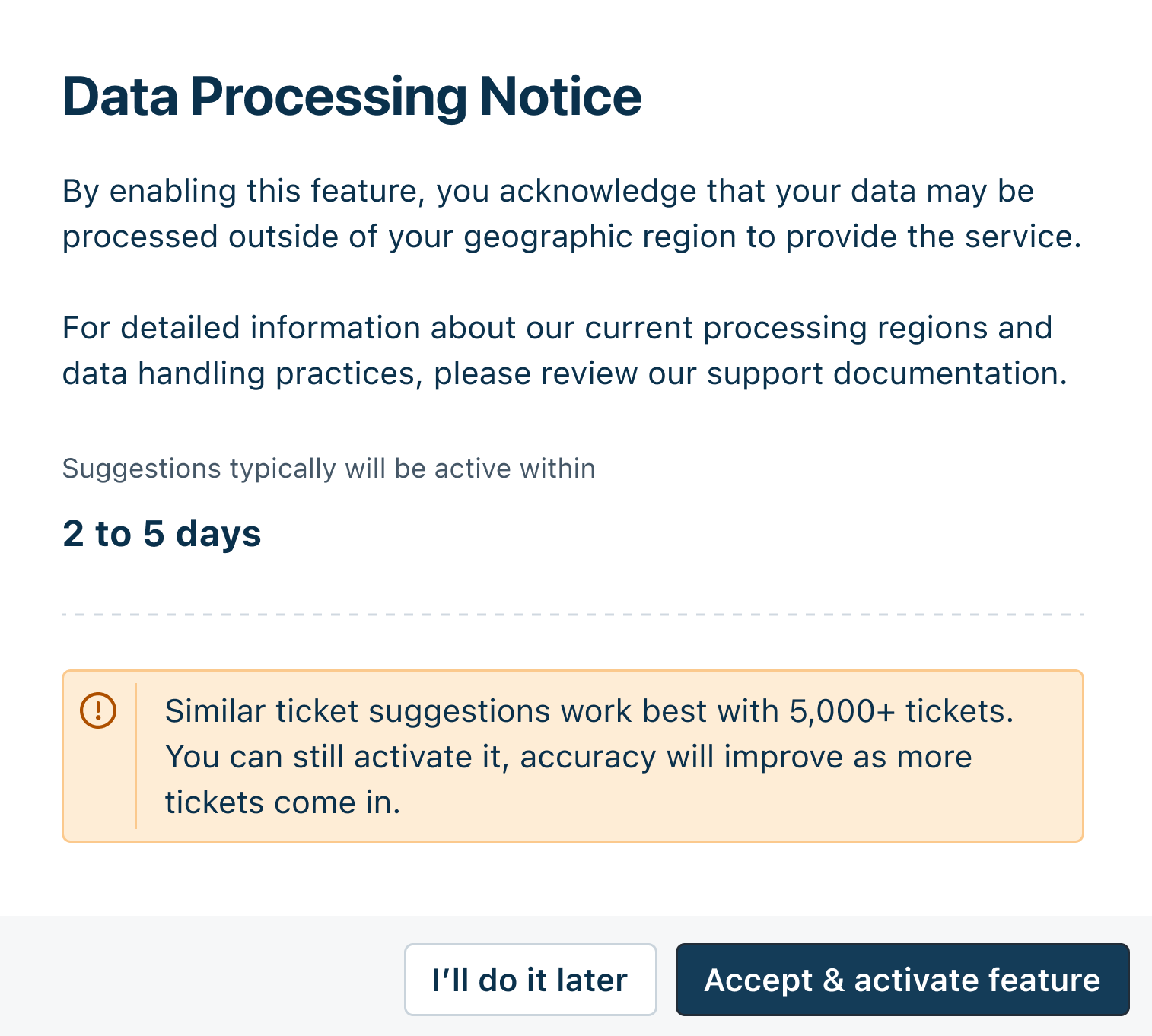Click the tickets come in closing line
This screenshot has width=1152, height=1036.
pos(282,802)
